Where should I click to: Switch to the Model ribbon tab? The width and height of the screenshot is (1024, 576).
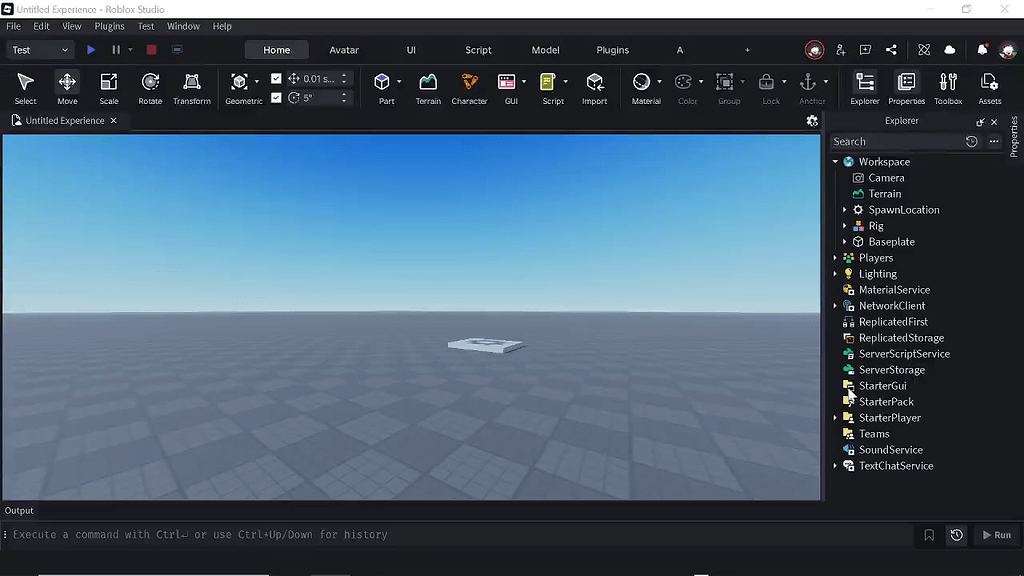pyautogui.click(x=545, y=50)
